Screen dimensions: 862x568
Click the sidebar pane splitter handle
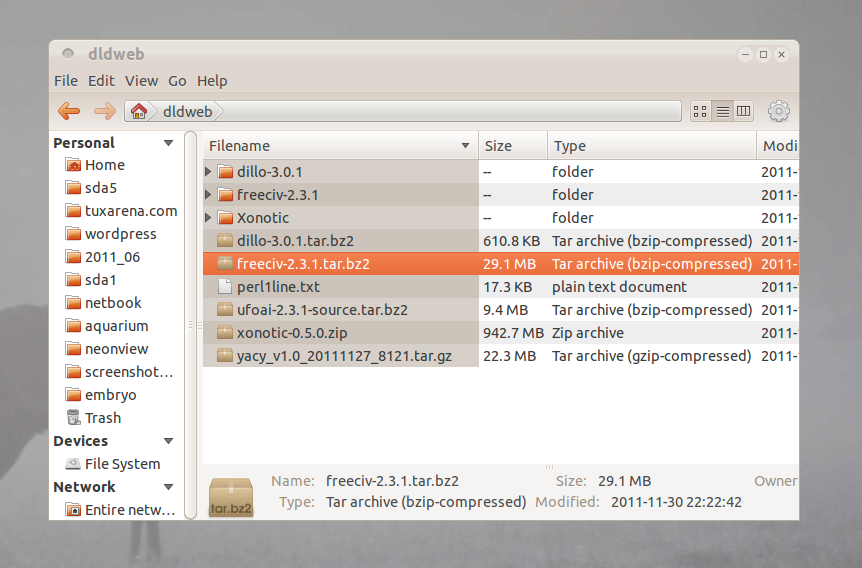[199, 325]
